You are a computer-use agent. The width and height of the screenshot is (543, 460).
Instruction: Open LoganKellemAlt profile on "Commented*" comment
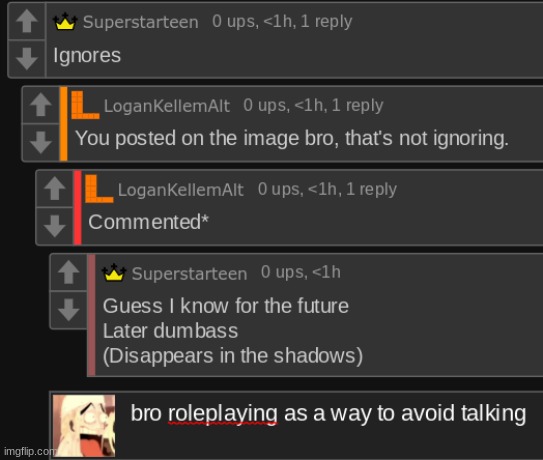(x=180, y=190)
